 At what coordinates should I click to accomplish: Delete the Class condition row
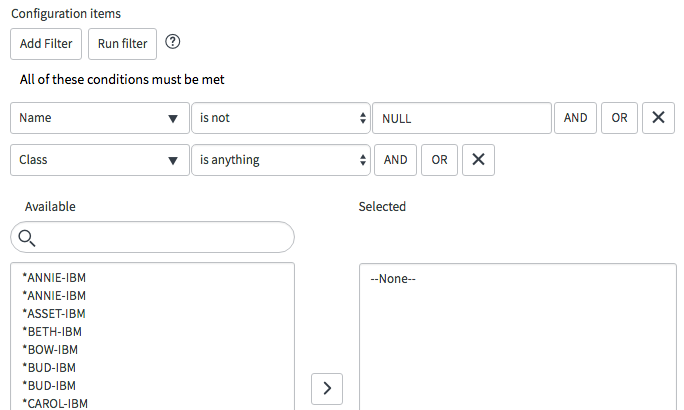click(478, 159)
